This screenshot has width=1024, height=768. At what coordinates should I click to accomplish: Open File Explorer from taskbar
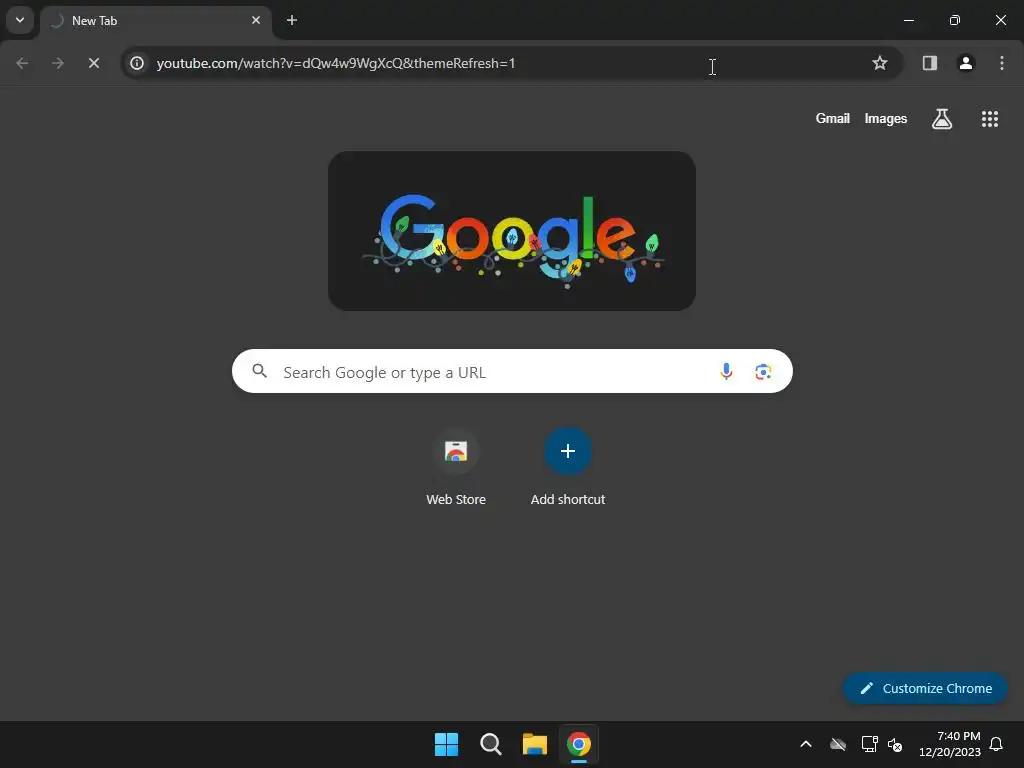coord(535,744)
